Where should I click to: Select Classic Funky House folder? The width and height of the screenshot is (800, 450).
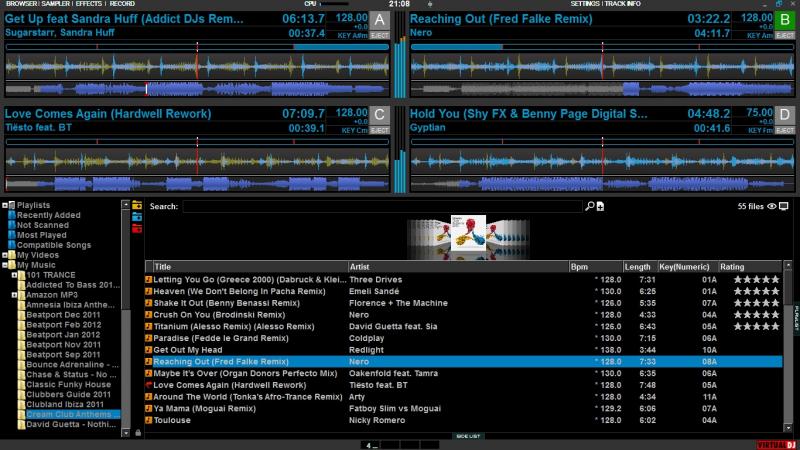click(x=68, y=385)
